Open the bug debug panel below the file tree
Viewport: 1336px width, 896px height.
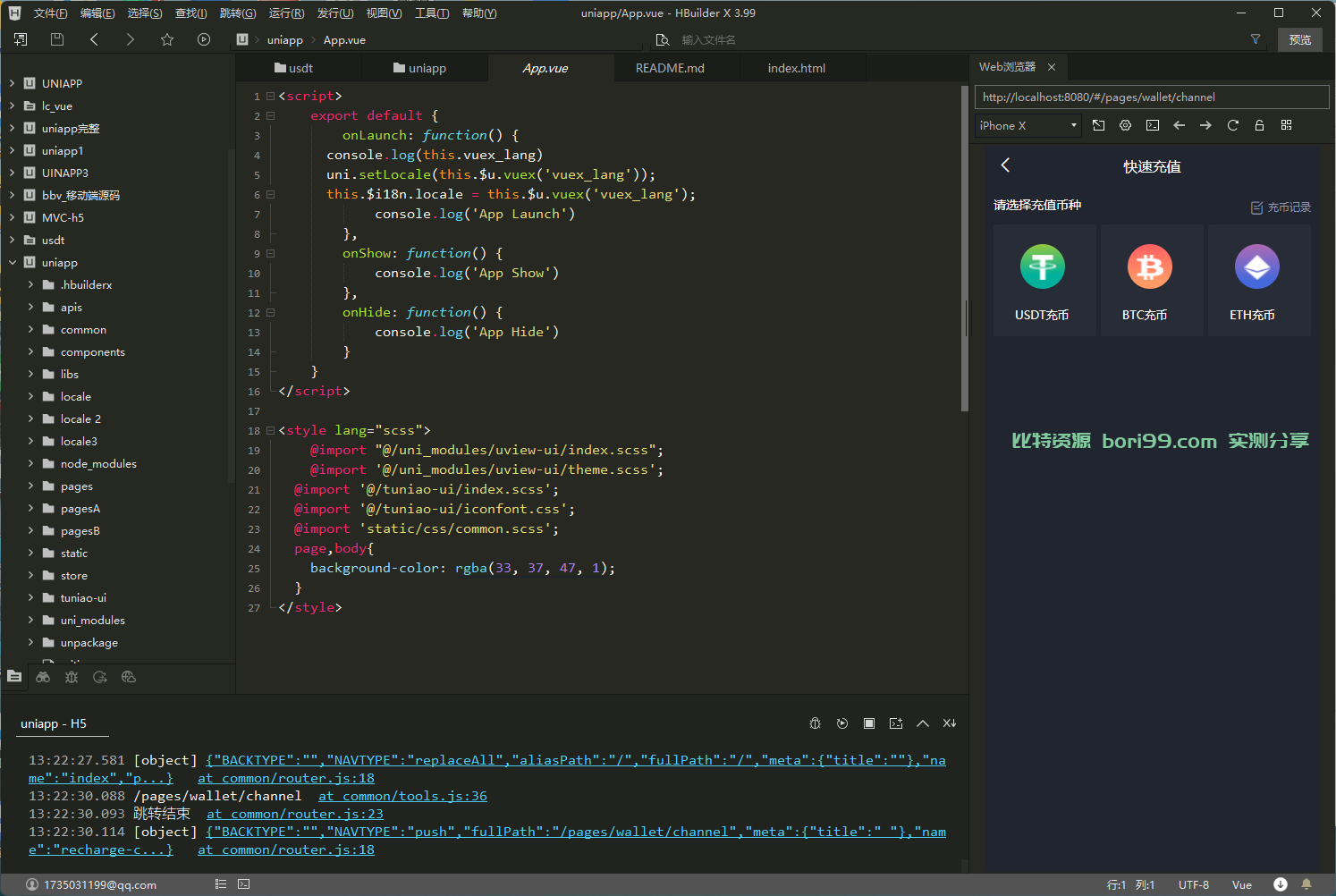click(72, 677)
